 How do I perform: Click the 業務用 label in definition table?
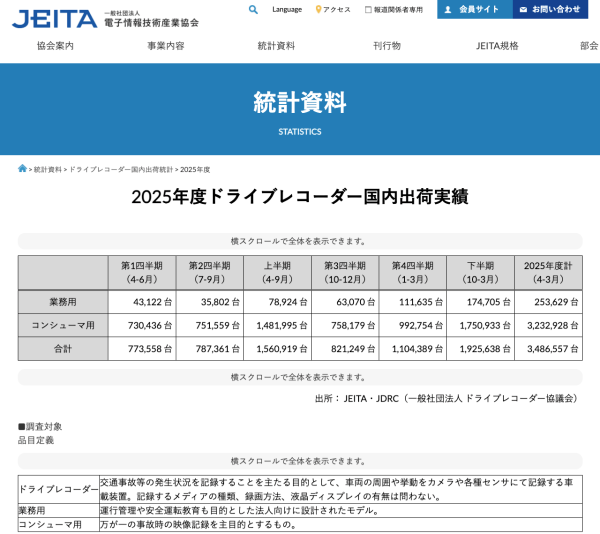pyautogui.click(x=59, y=510)
